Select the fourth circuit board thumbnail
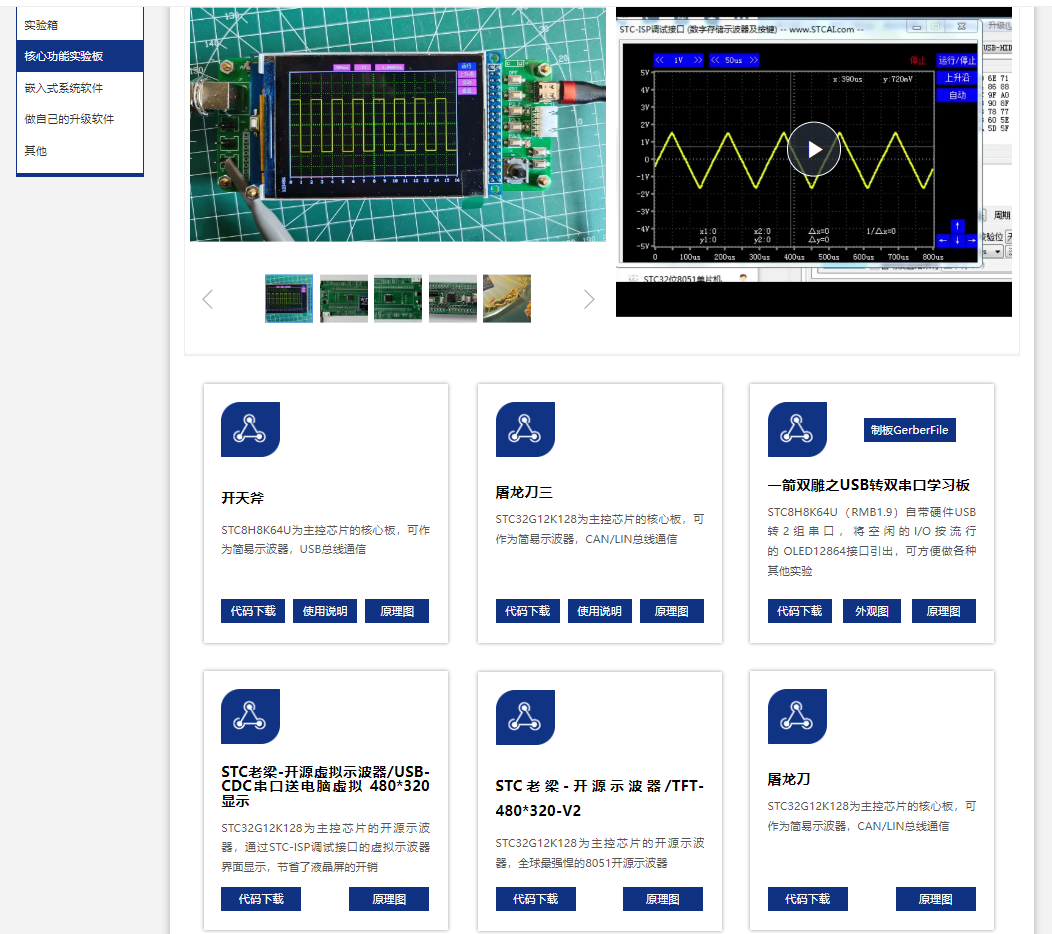The image size is (1052, 934). (453, 299)
